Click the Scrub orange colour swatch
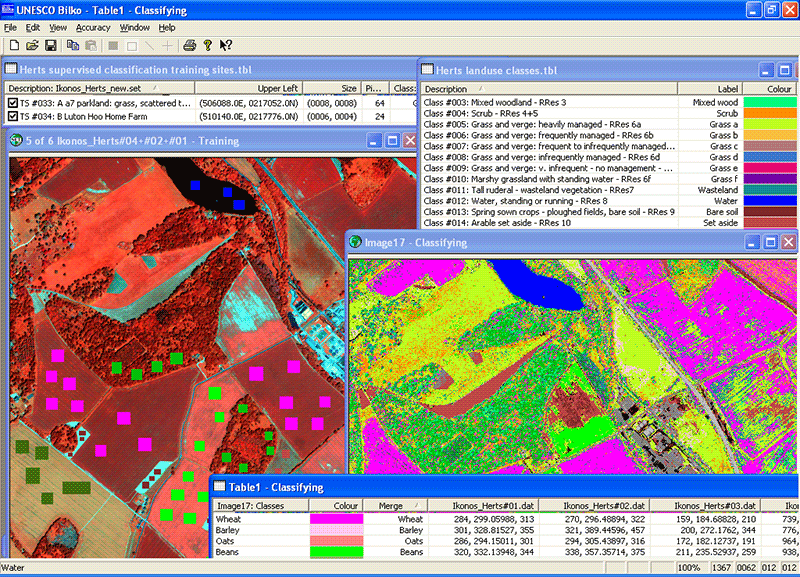This screenshot has height=577, width=800. pyautogui.click(x=770, y=113)
